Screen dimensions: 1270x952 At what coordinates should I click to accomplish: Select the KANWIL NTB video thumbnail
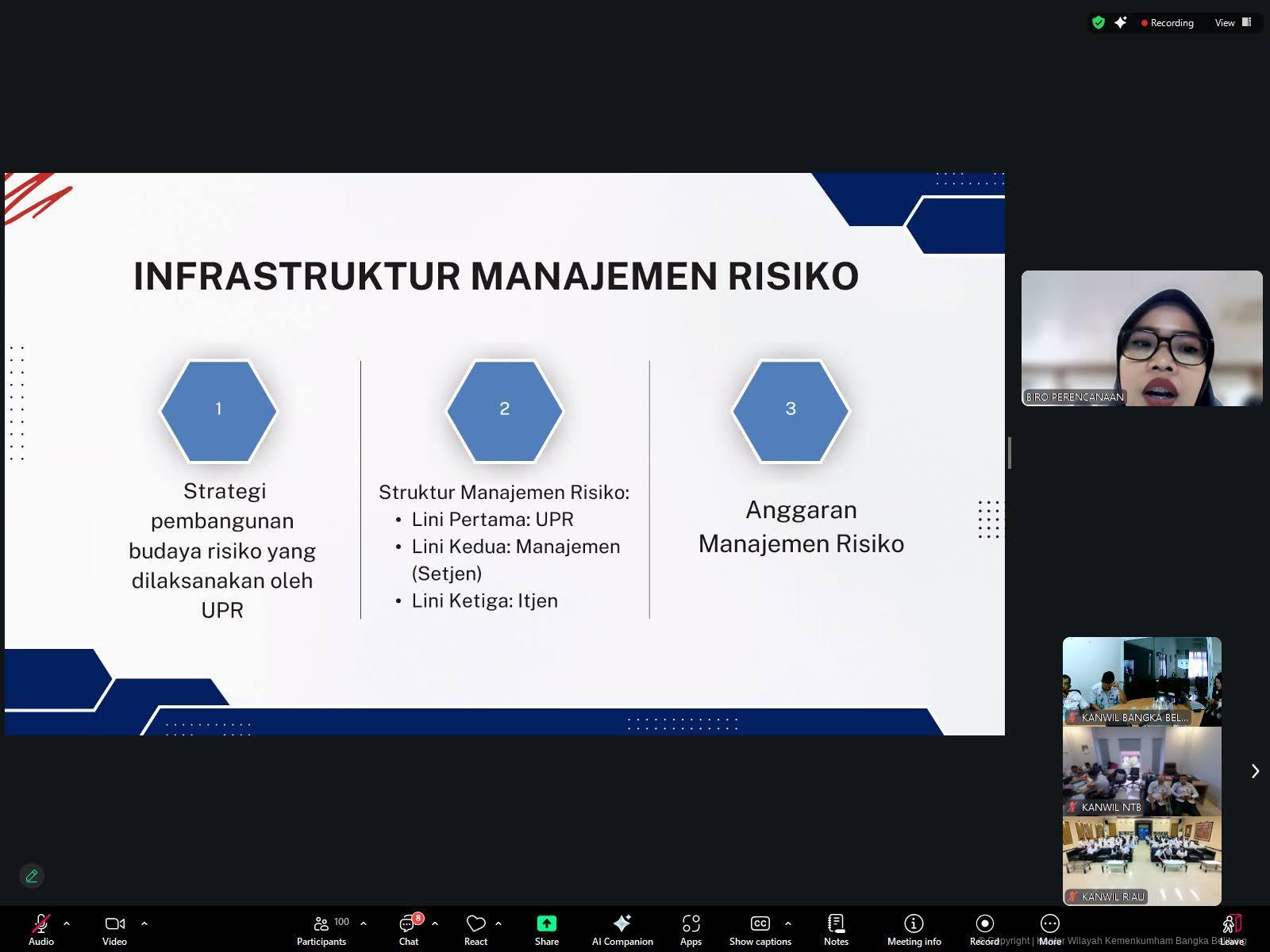coord(1141,771)
